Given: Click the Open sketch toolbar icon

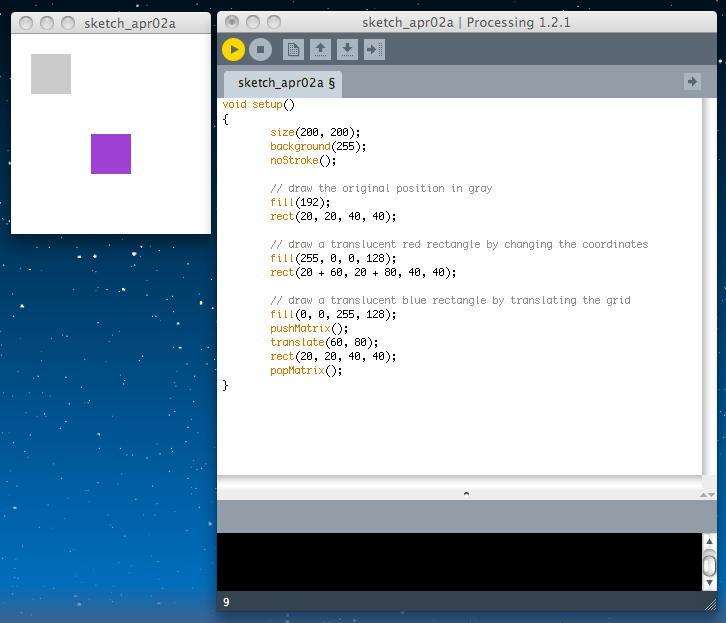Looking at the screenshot, I should click(320, 49).
